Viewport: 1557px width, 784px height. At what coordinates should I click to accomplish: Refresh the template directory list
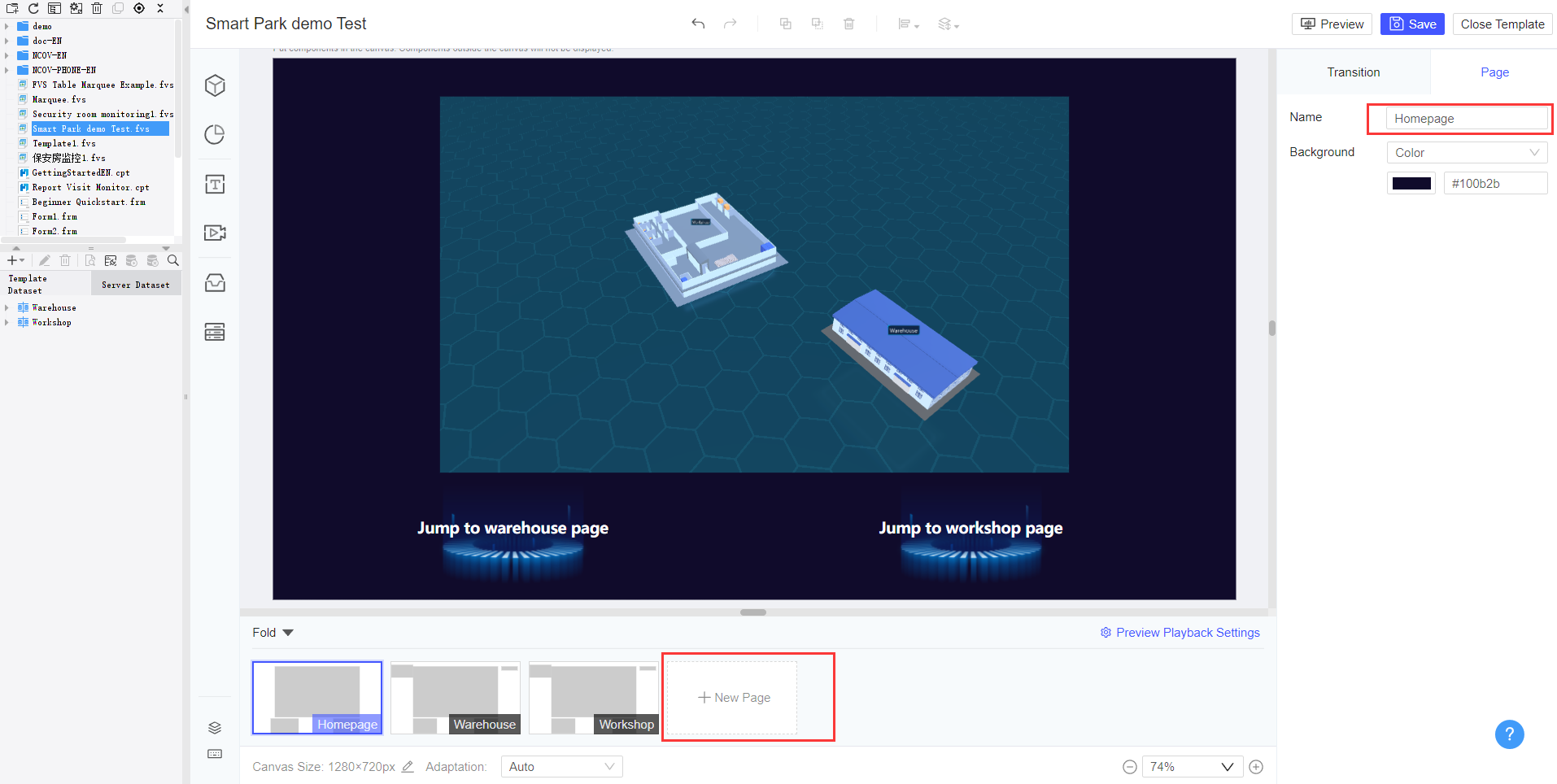tap(33, 8)
